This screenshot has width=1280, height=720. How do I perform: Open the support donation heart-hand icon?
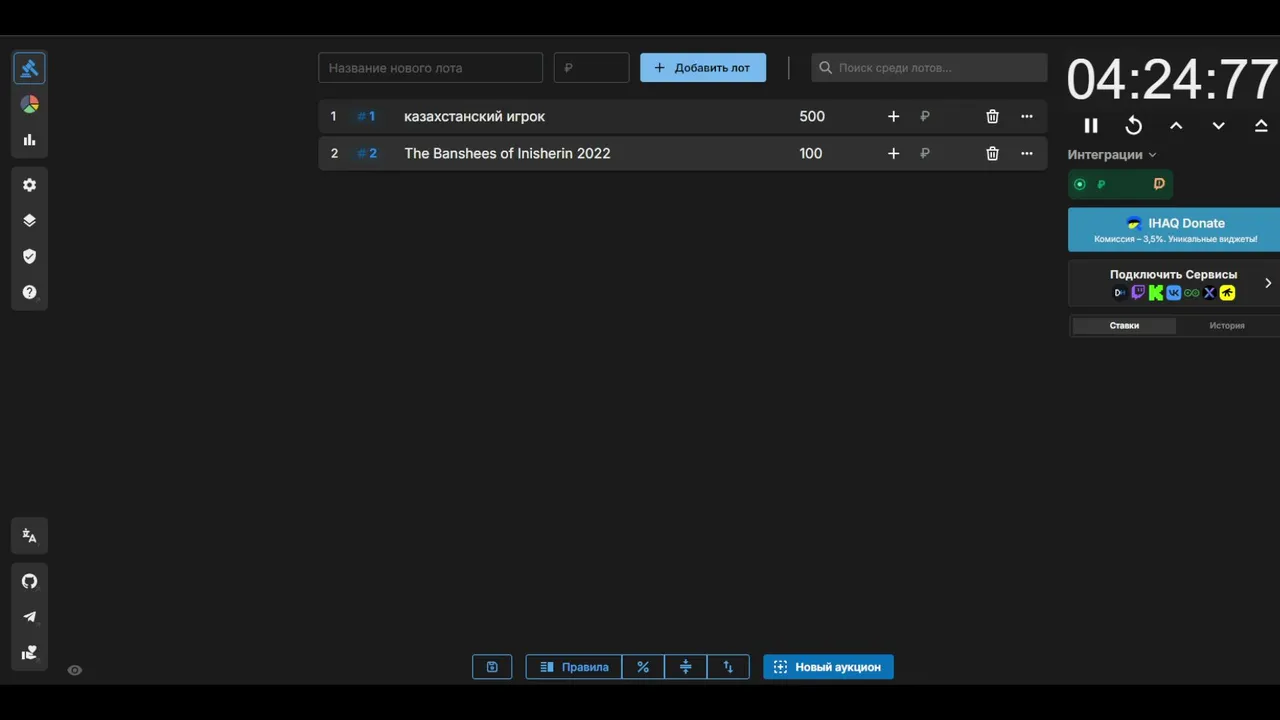coord(29,653)
